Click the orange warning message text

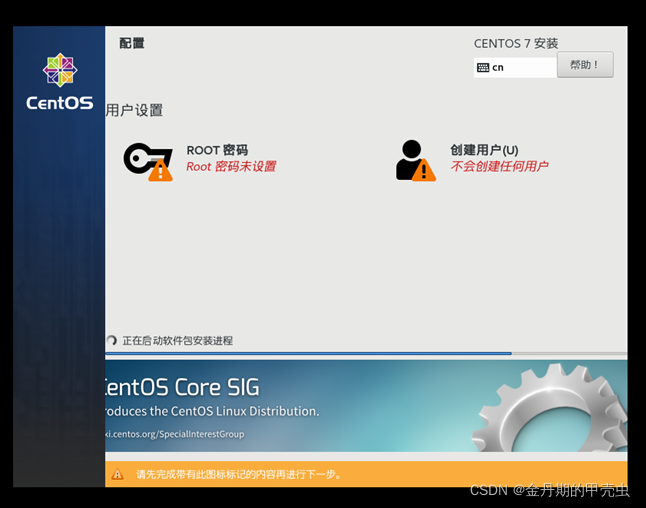239,475
